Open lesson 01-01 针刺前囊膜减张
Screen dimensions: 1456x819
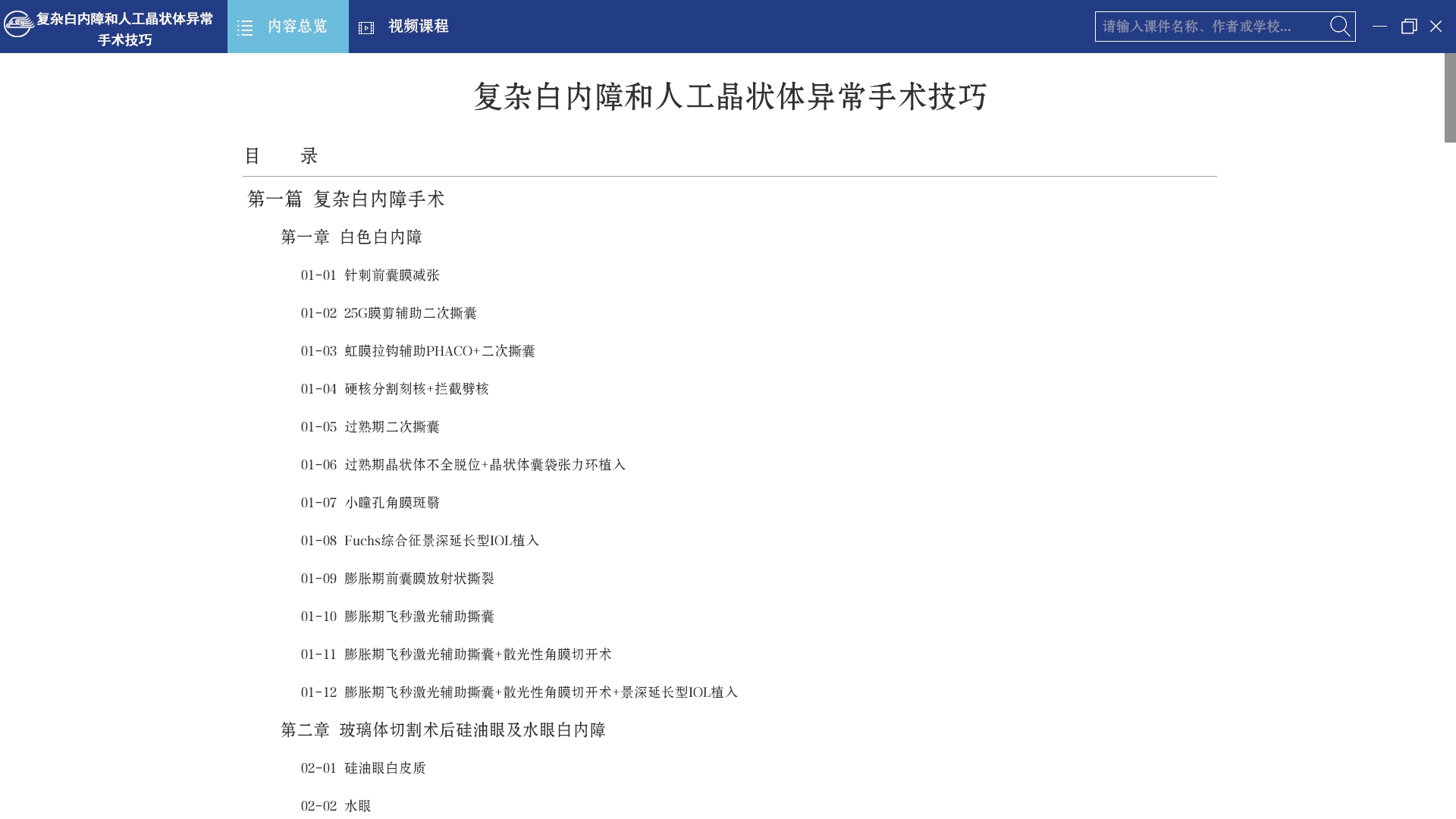[x=370, y=275]
